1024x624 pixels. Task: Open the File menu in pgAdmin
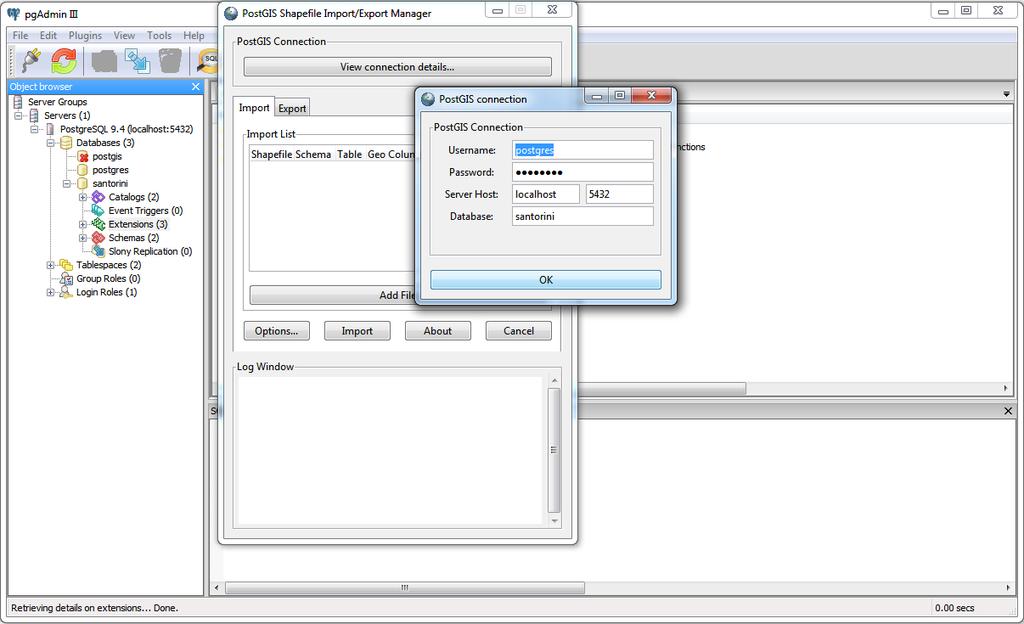point(20,35)
